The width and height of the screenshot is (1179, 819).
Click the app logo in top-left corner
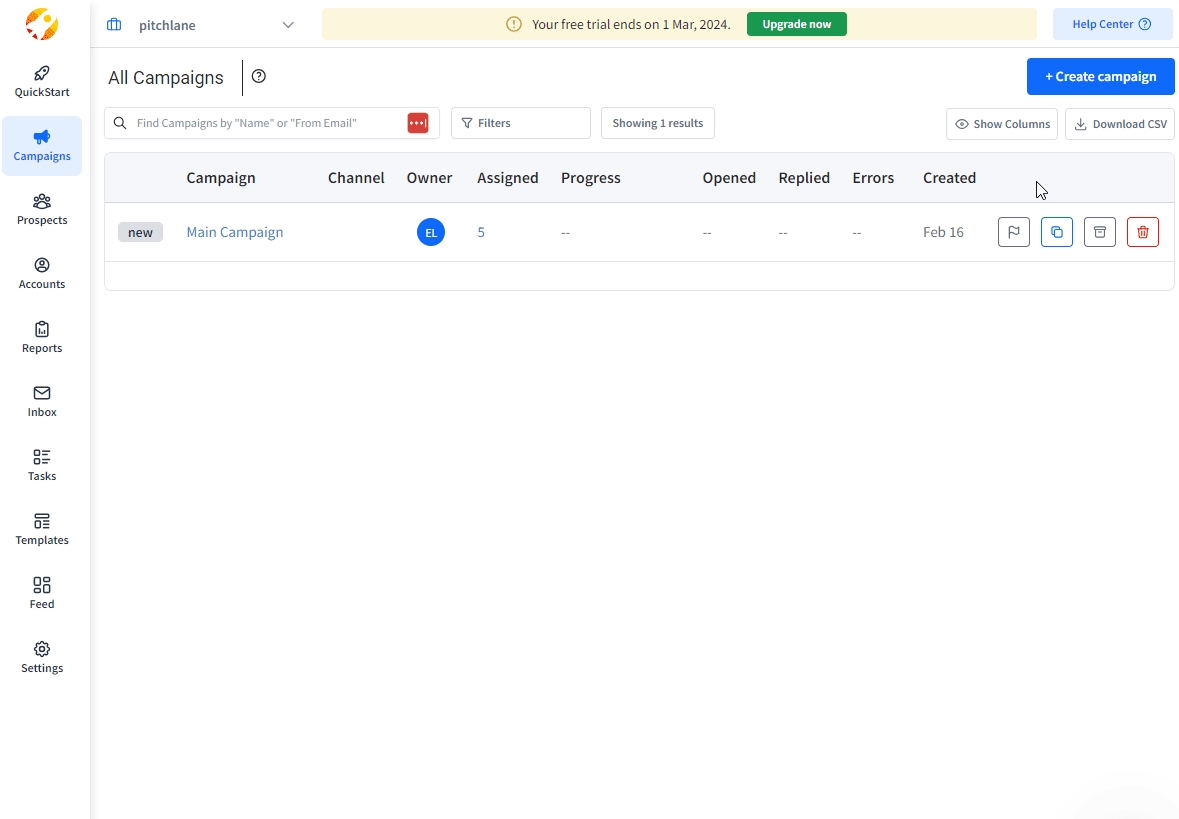pos(42,24)
